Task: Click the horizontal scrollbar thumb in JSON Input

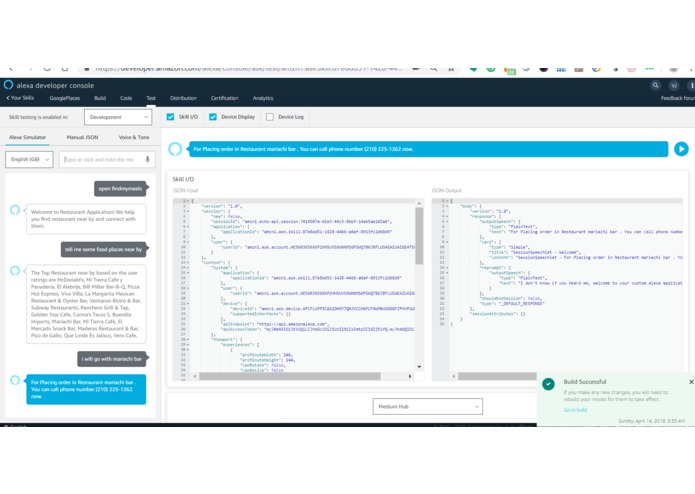Action: click(289, 376)
